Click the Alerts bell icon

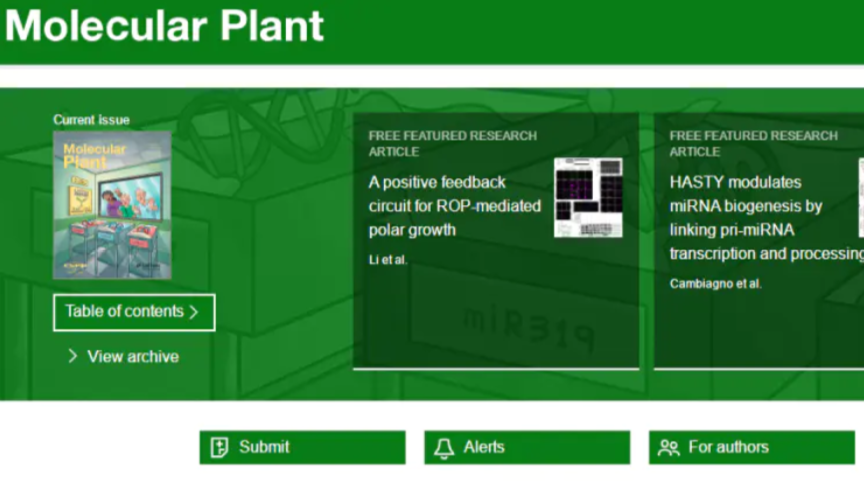click(x=444, y=448)
